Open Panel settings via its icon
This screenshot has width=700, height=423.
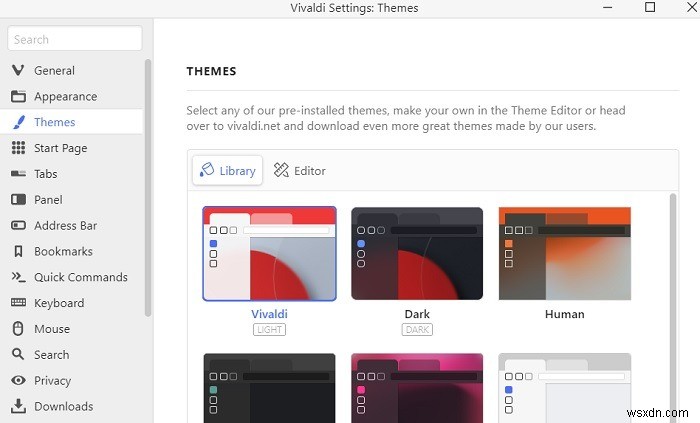pyautogui.click(x=18, y=199)
